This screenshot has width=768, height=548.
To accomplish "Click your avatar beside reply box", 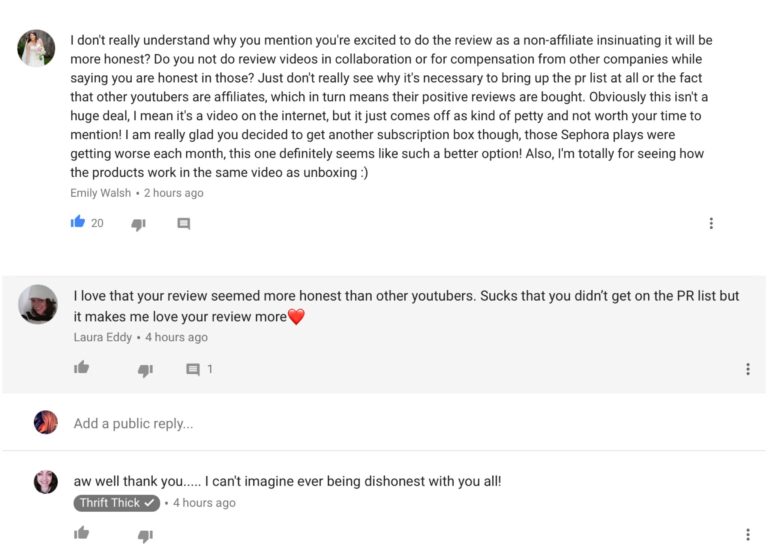I will [46, 423].
